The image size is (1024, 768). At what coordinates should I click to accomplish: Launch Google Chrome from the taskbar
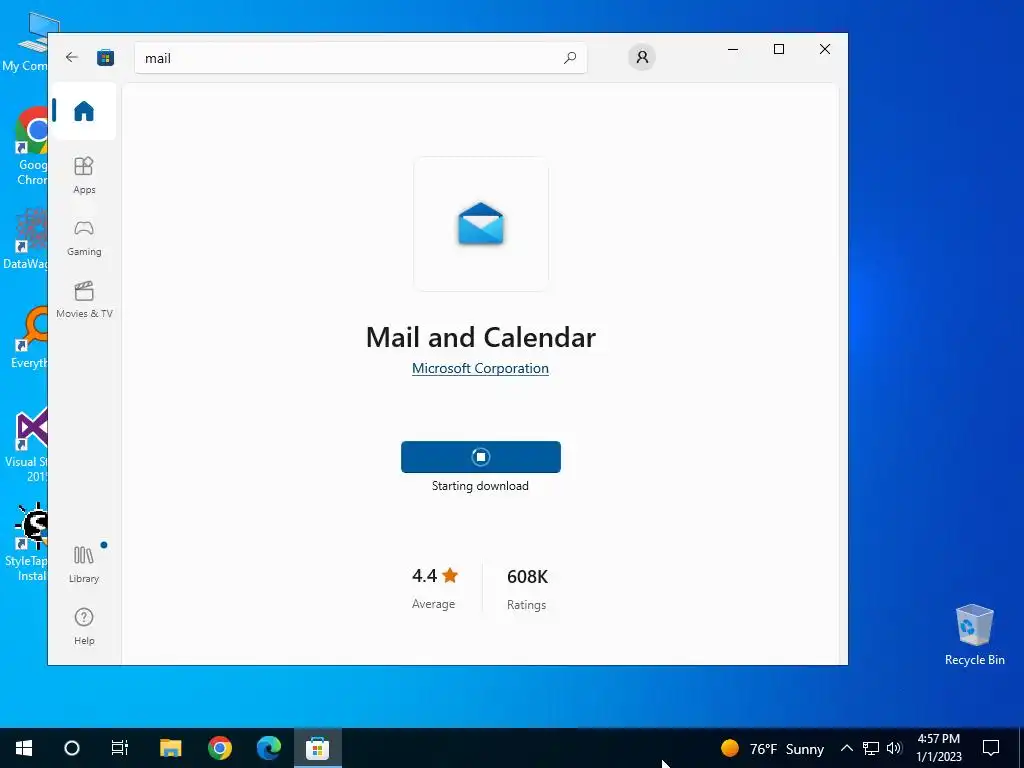[x=219, y=748]
